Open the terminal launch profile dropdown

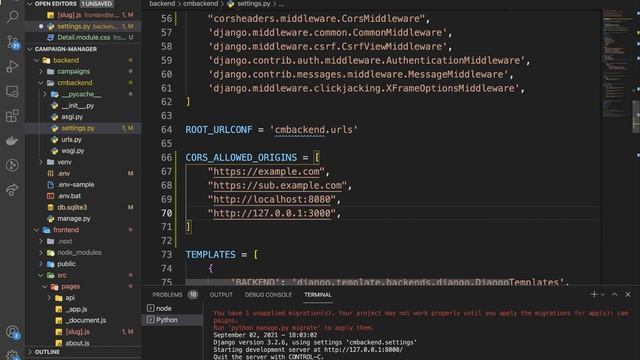pos(603,295)
